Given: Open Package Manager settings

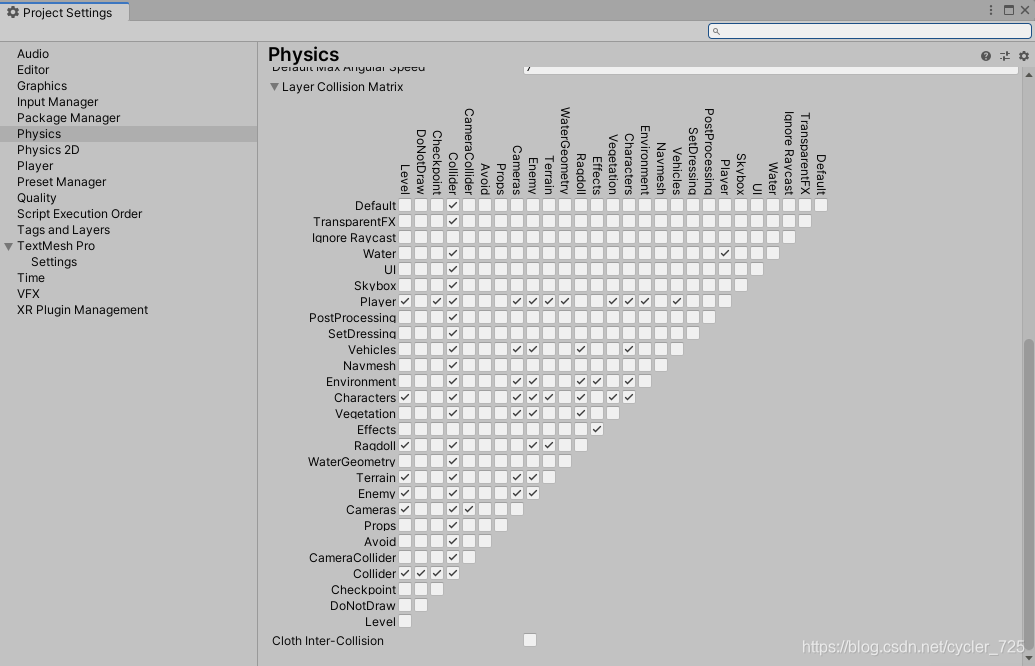Looking at the screenshot, I should point(69,118).
